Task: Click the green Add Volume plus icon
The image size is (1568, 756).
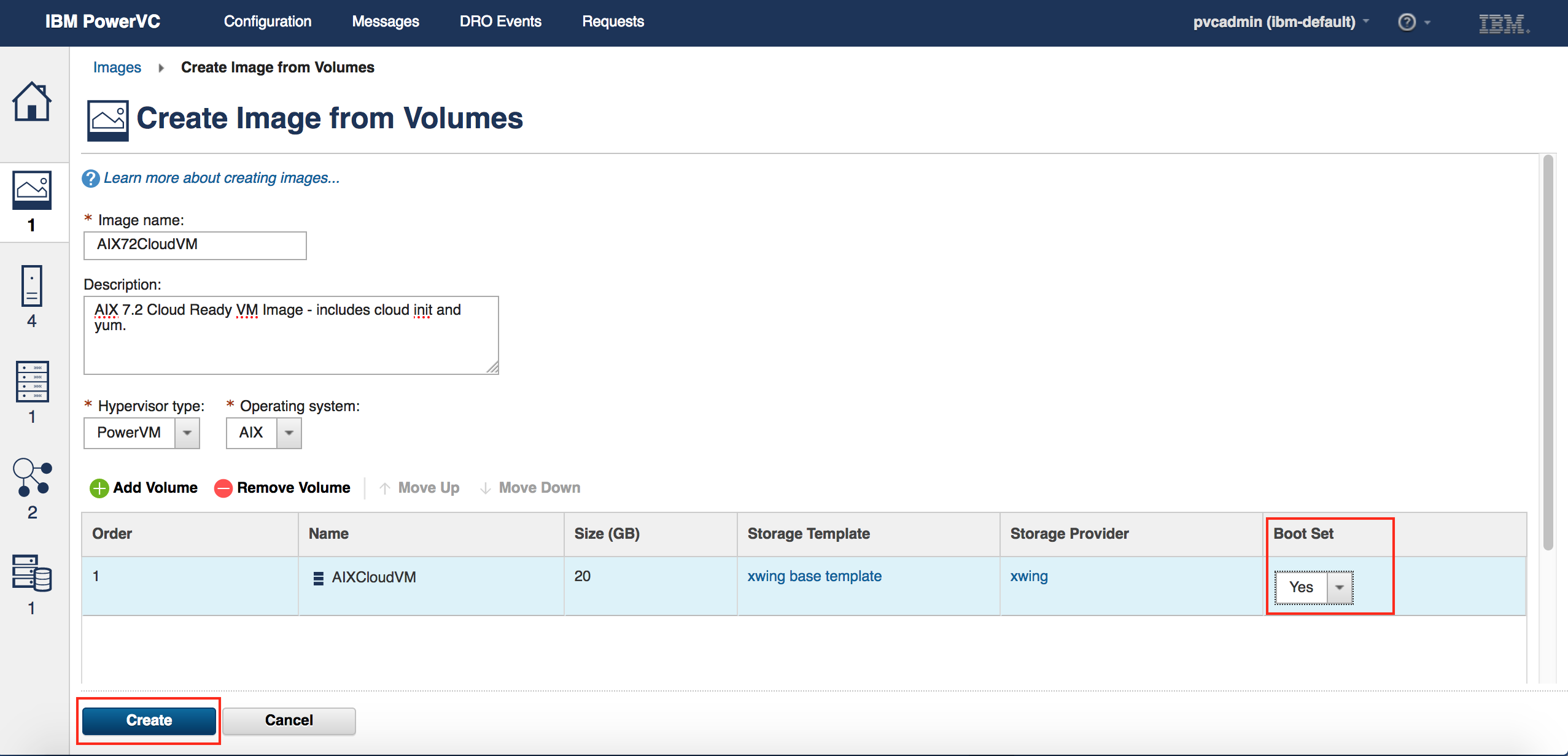Action: pyautogui.click(x=99, y=488)
